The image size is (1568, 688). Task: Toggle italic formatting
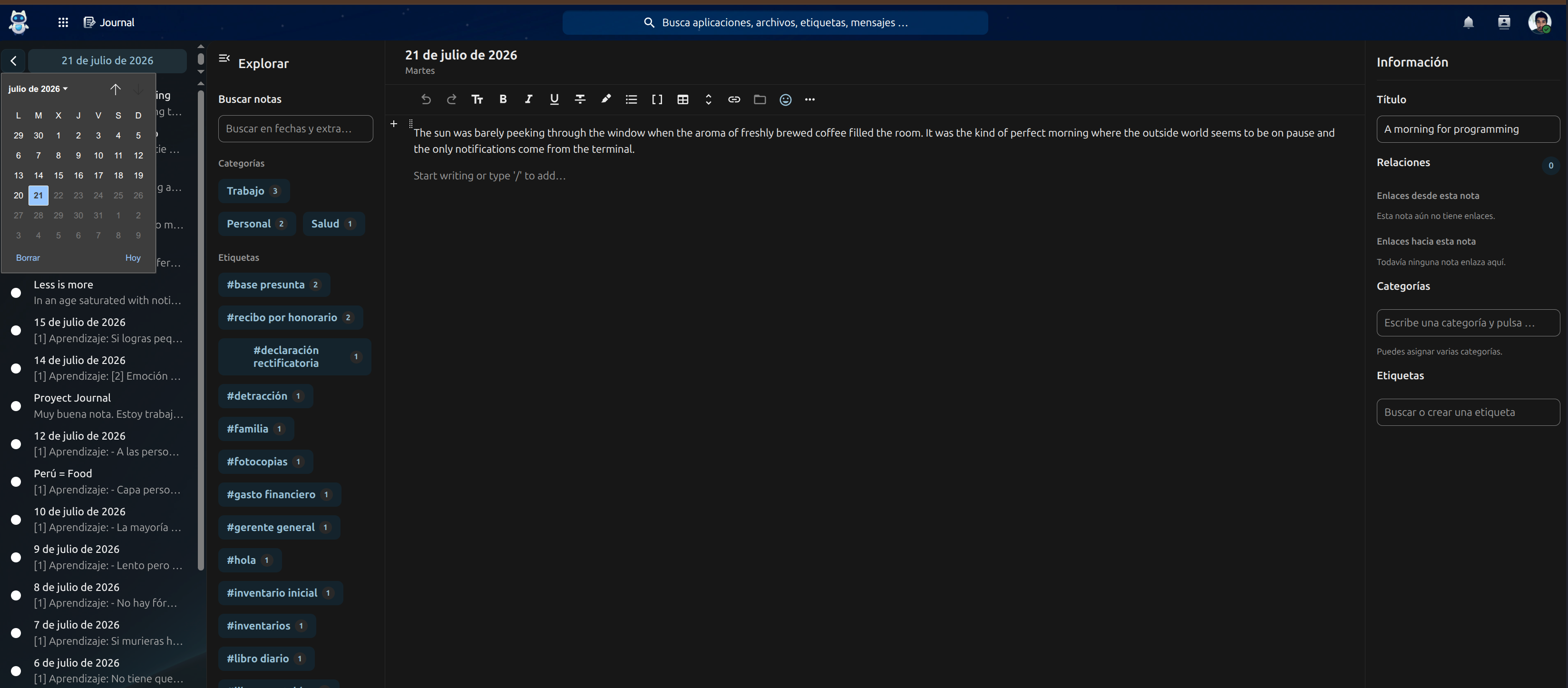tap(528, 99)
